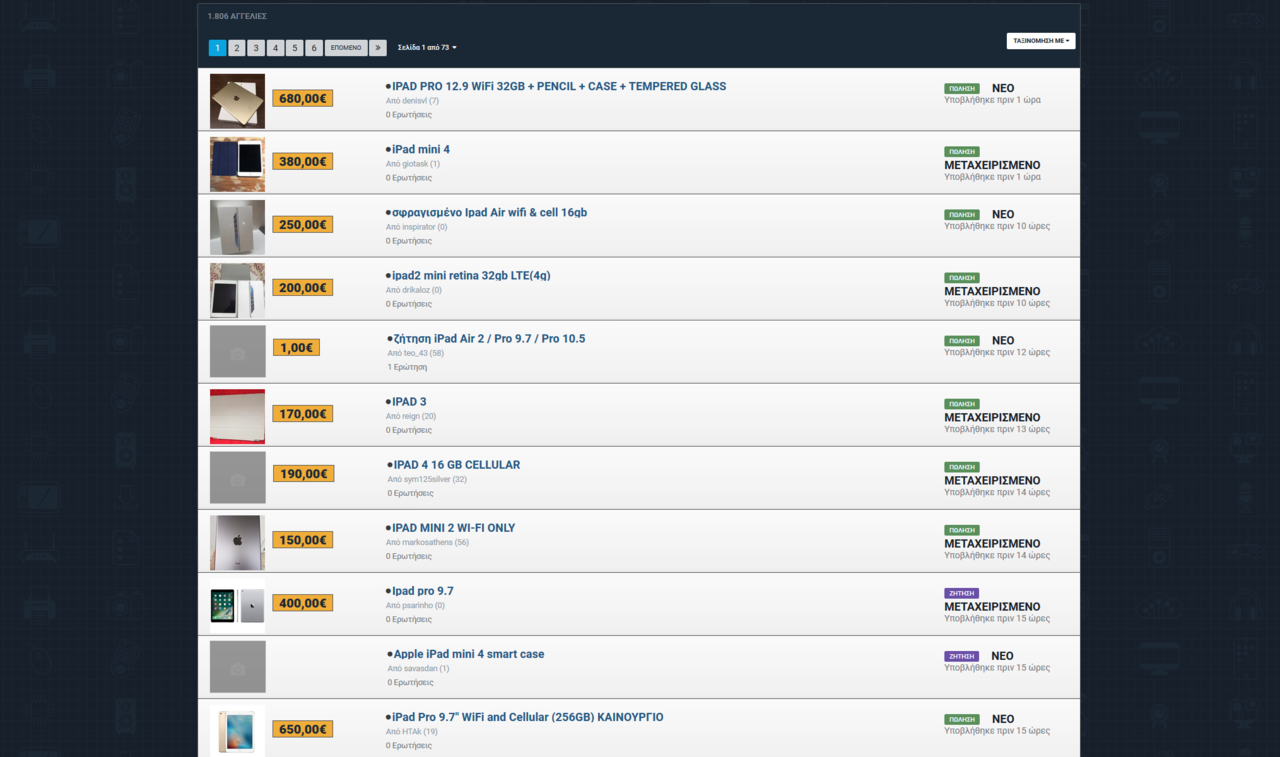View thumbnail of iPad Pro 9.7" 256GB listing

(x=237, y=730)
